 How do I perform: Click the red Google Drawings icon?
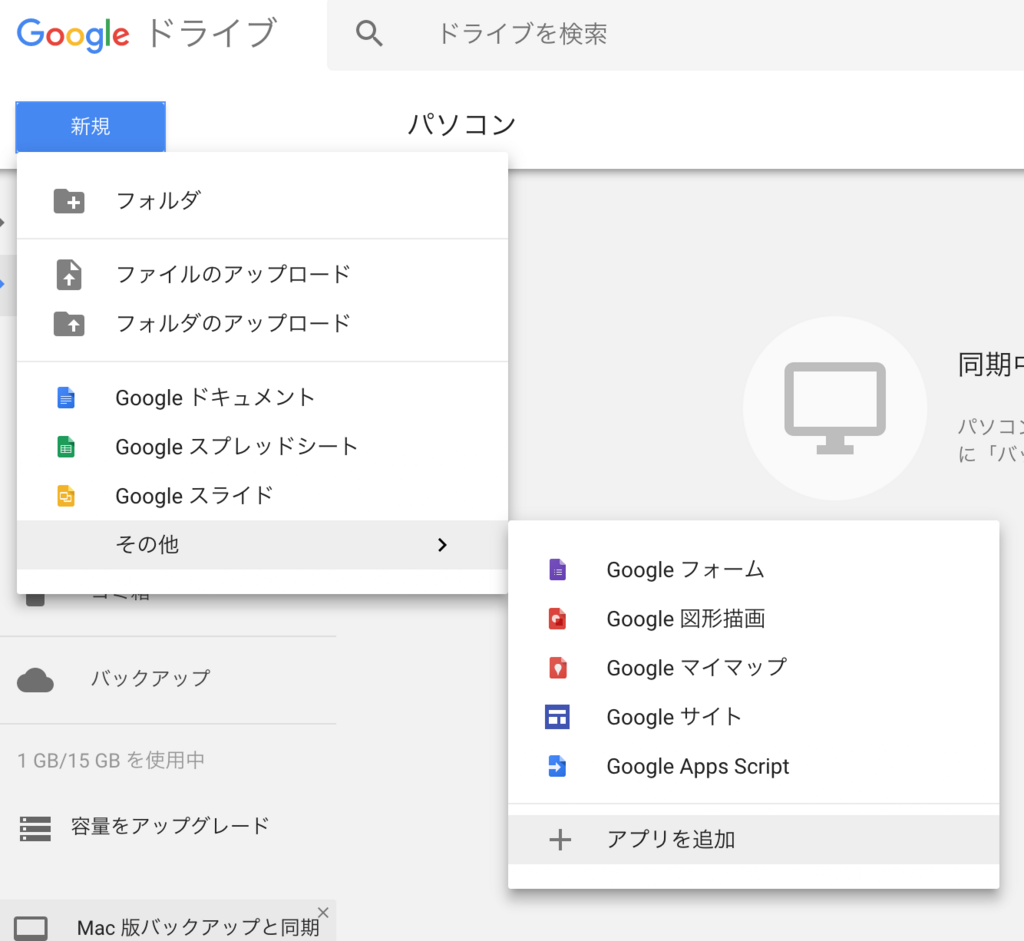click(557, 618)
